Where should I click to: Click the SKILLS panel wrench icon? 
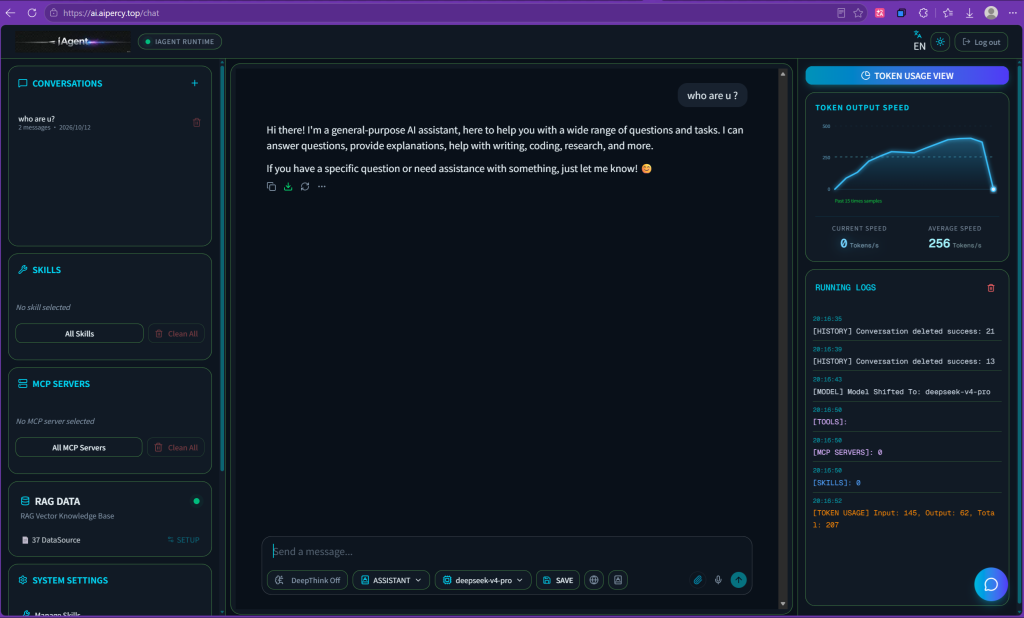(x=23, y=270)
